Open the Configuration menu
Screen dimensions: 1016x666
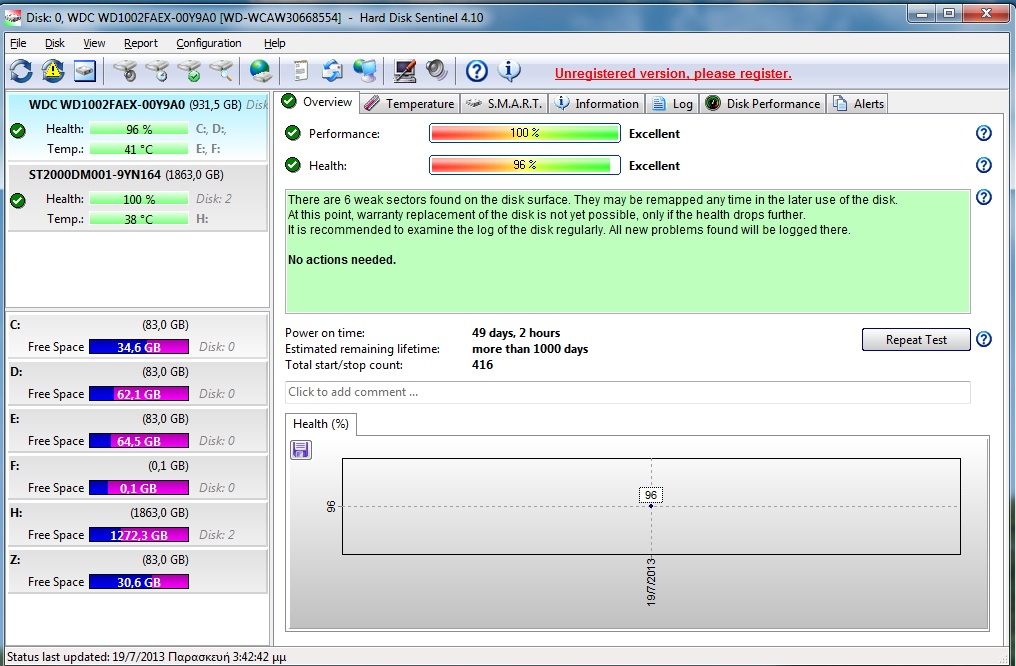point(209,43)
